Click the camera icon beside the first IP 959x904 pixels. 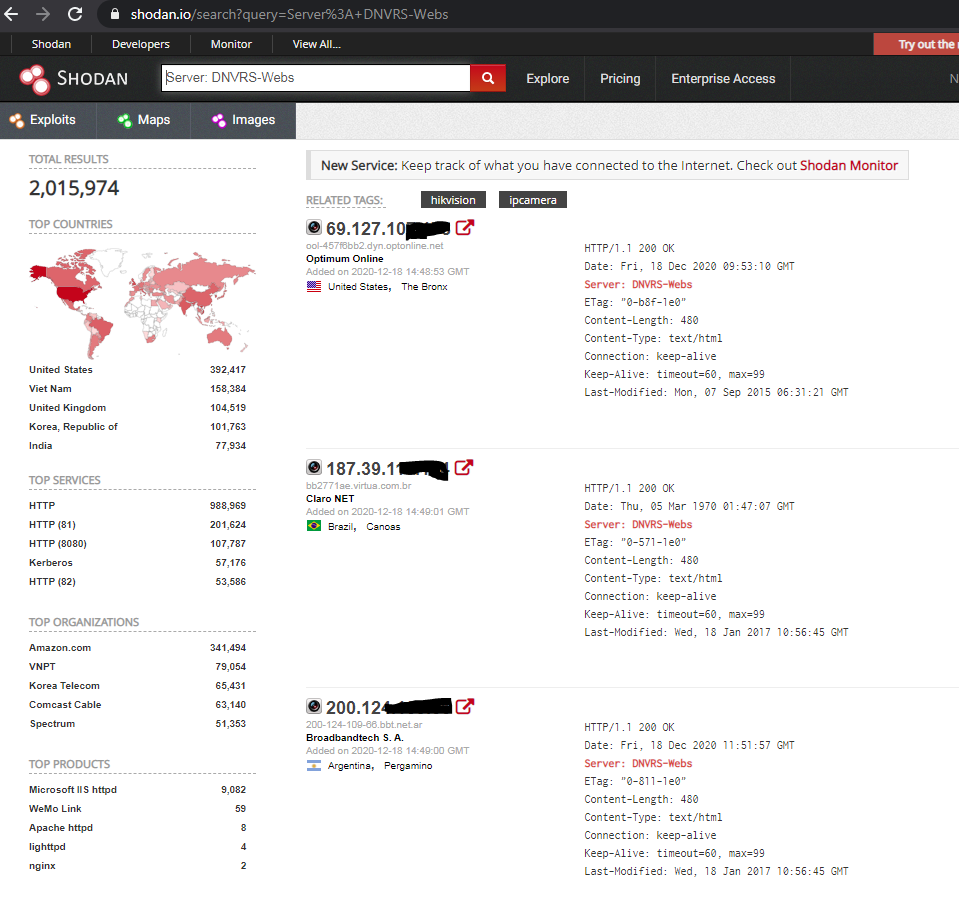[x=313, y=227]
